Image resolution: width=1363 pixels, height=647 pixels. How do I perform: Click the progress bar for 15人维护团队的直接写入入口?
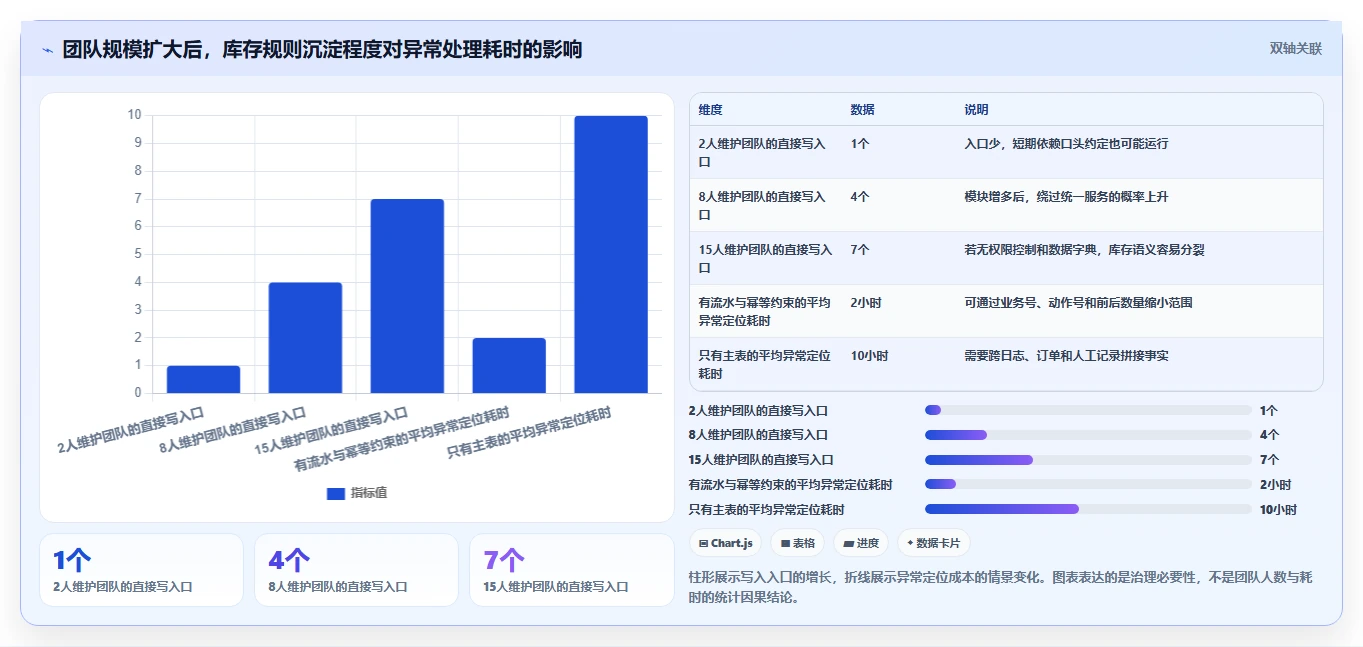click(1088, 460)
